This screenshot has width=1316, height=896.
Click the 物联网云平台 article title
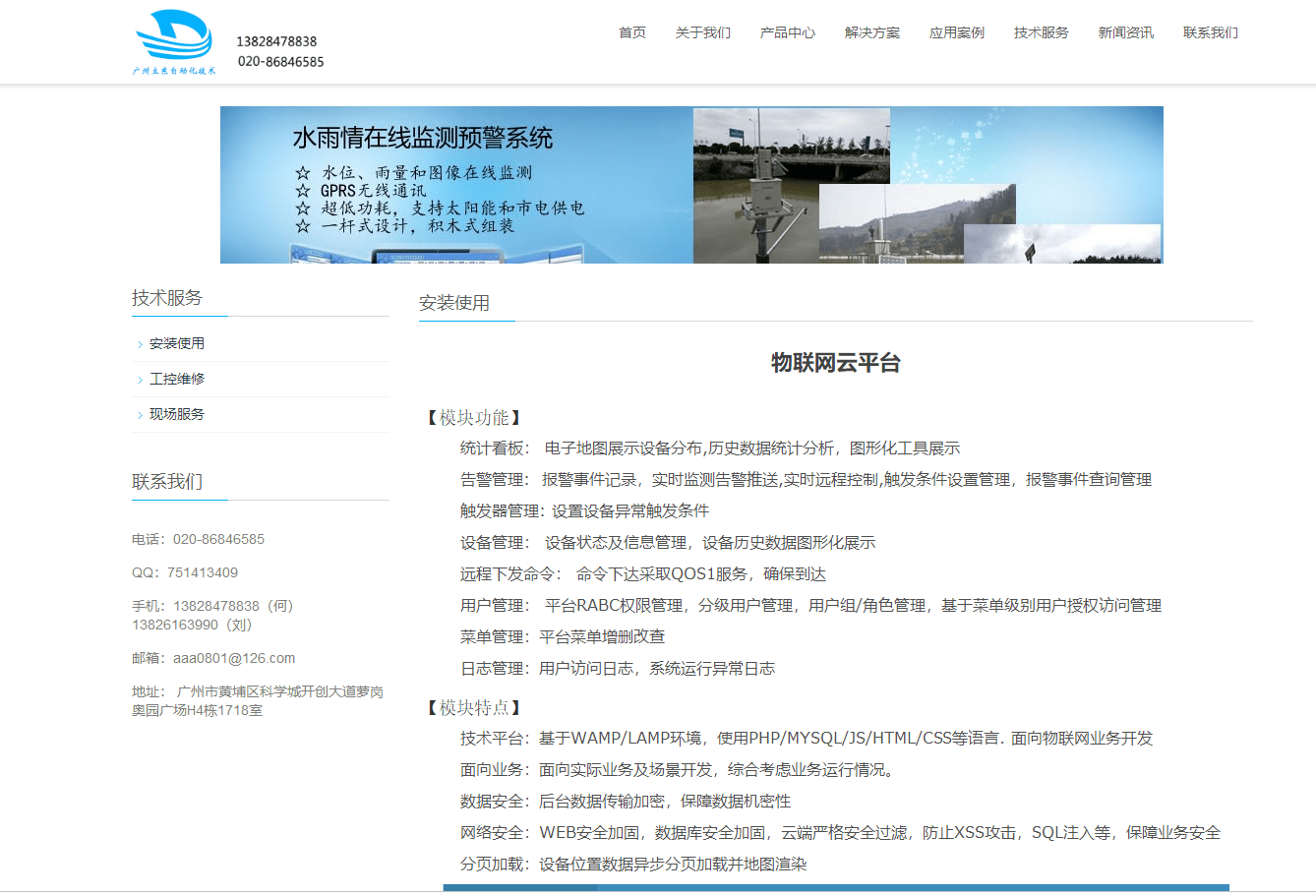[835, 363]
